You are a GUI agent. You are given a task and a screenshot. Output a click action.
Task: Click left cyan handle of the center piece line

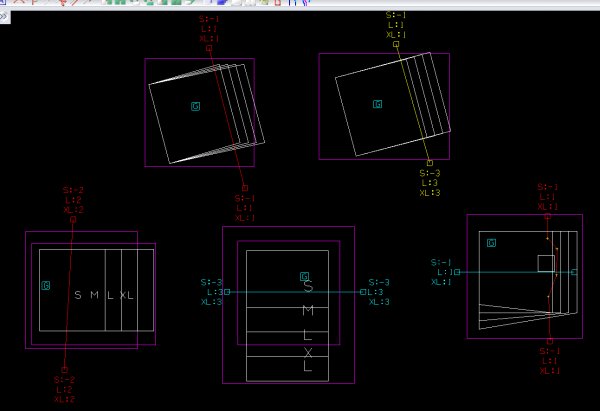[227, 292]
